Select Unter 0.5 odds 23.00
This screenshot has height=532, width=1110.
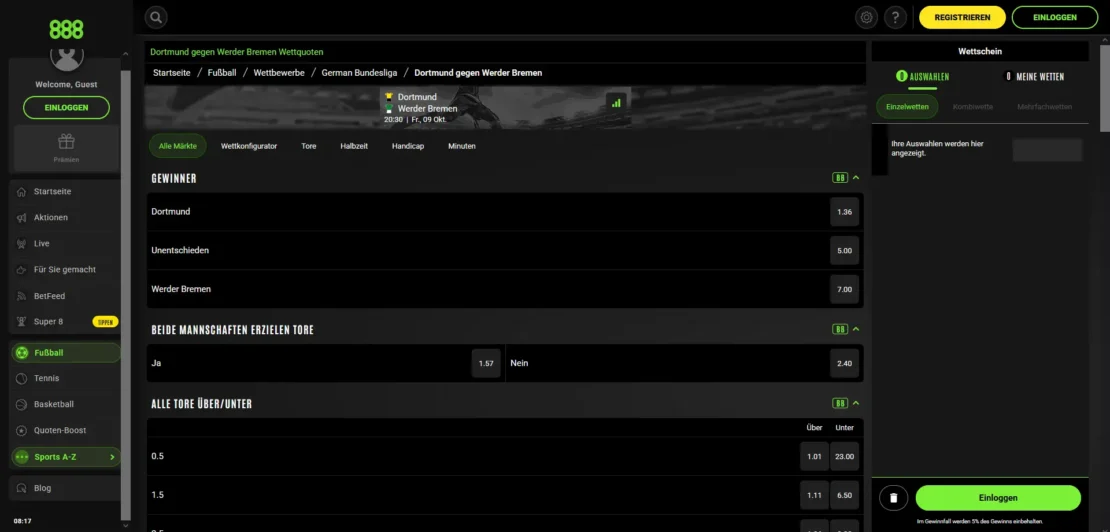pos(845,456)
